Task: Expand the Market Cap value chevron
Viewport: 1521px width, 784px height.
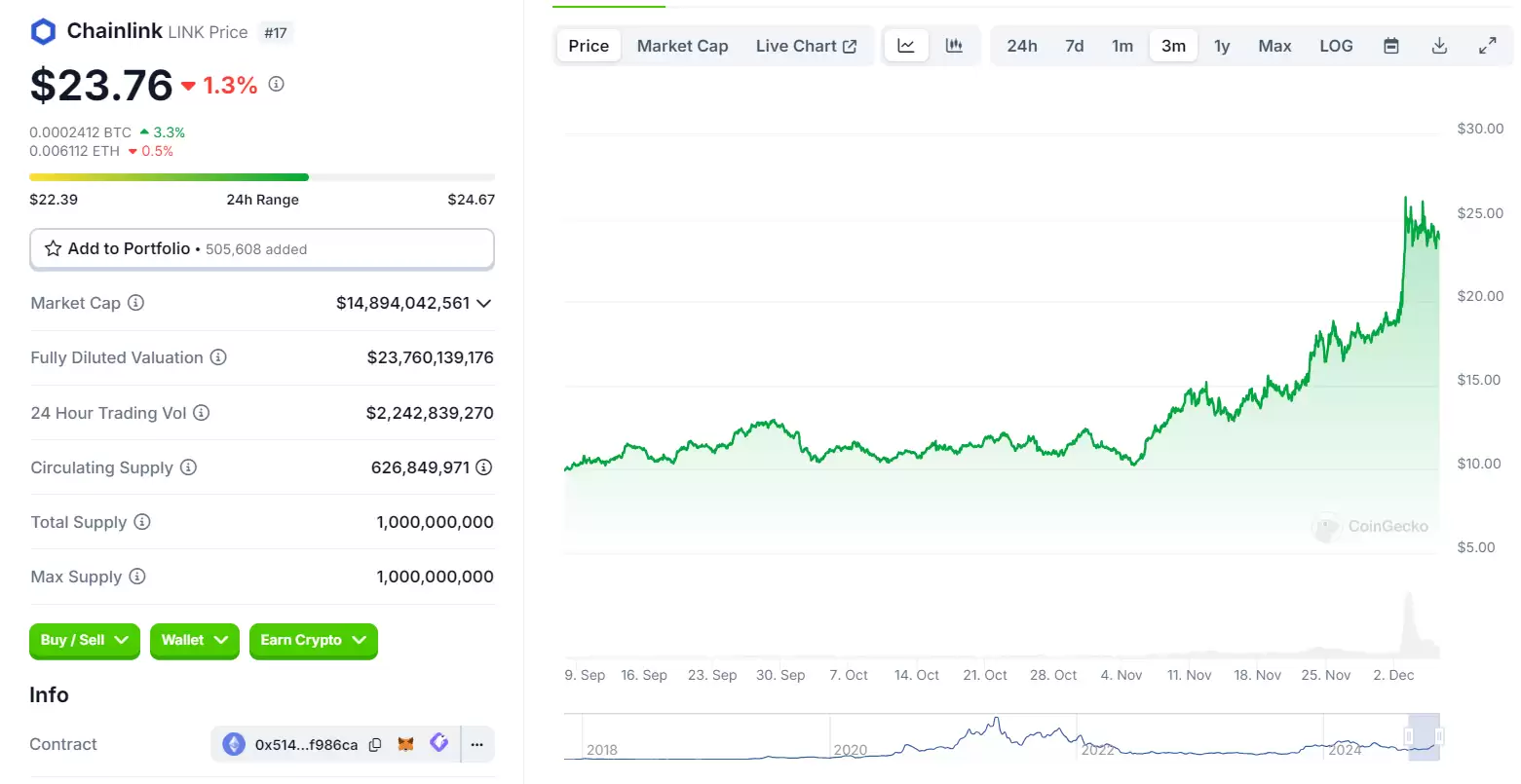Action: point(484,303)
